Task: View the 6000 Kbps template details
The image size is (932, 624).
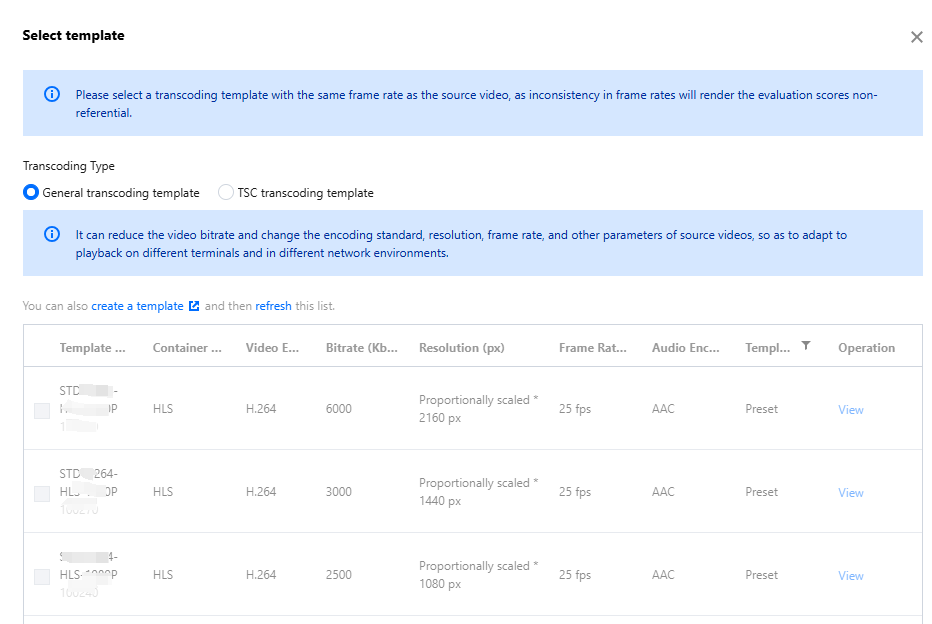Action: pyautogui.click(x=851, y=410)
